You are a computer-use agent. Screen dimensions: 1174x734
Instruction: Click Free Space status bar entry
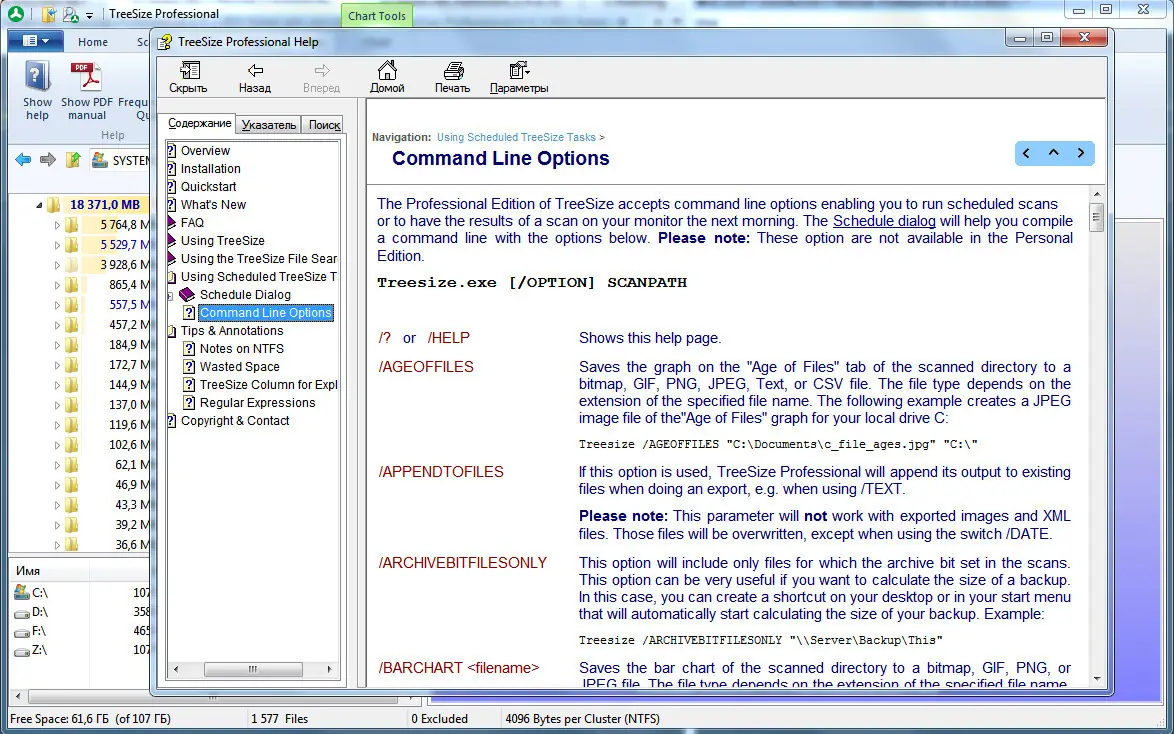pos(91,718)
